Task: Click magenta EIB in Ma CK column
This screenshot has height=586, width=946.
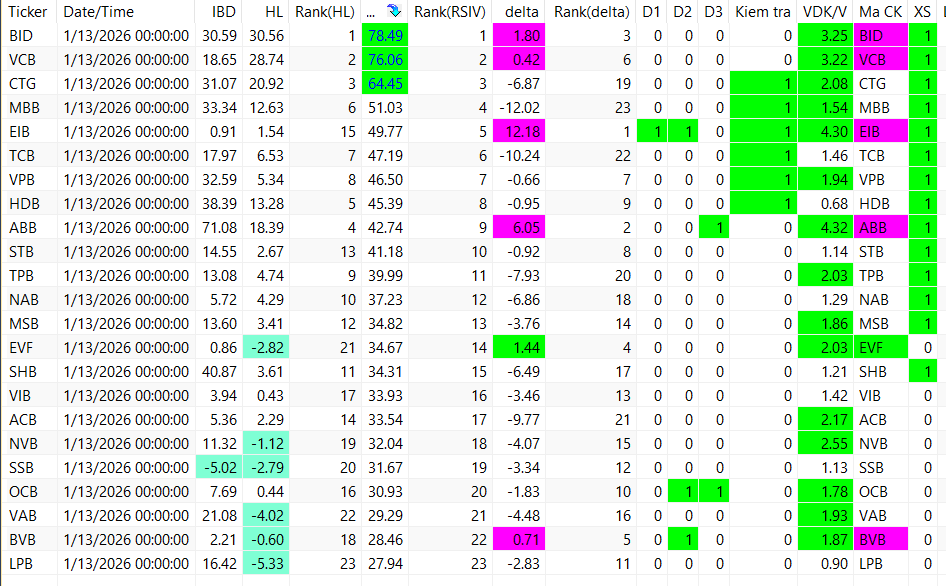Action: tap(881, 132)
